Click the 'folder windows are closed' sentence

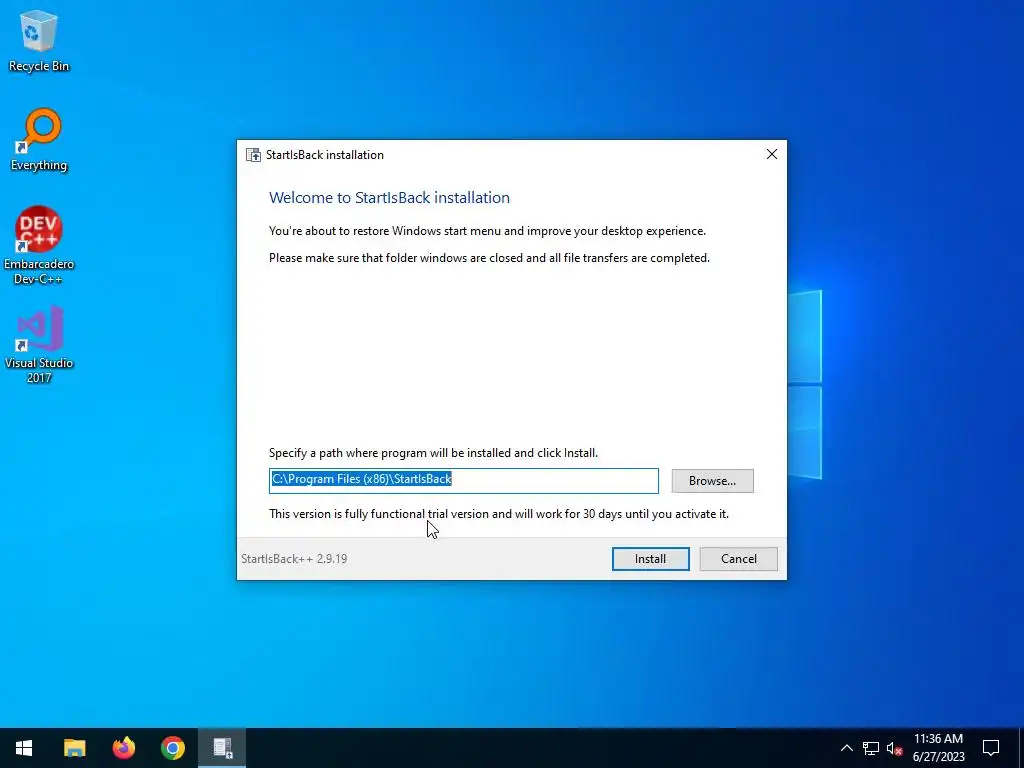point(489,258)
